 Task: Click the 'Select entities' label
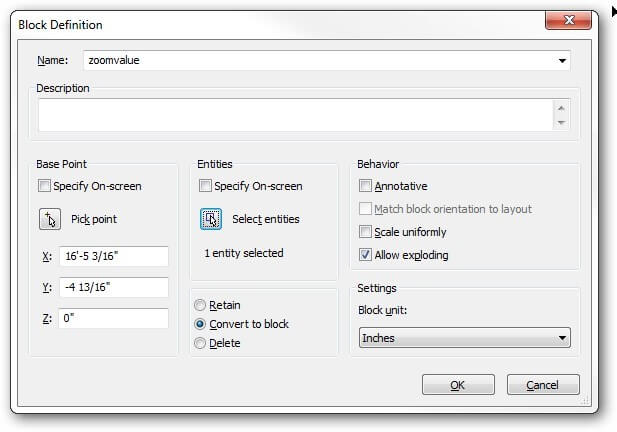click(x=266, y=219)
